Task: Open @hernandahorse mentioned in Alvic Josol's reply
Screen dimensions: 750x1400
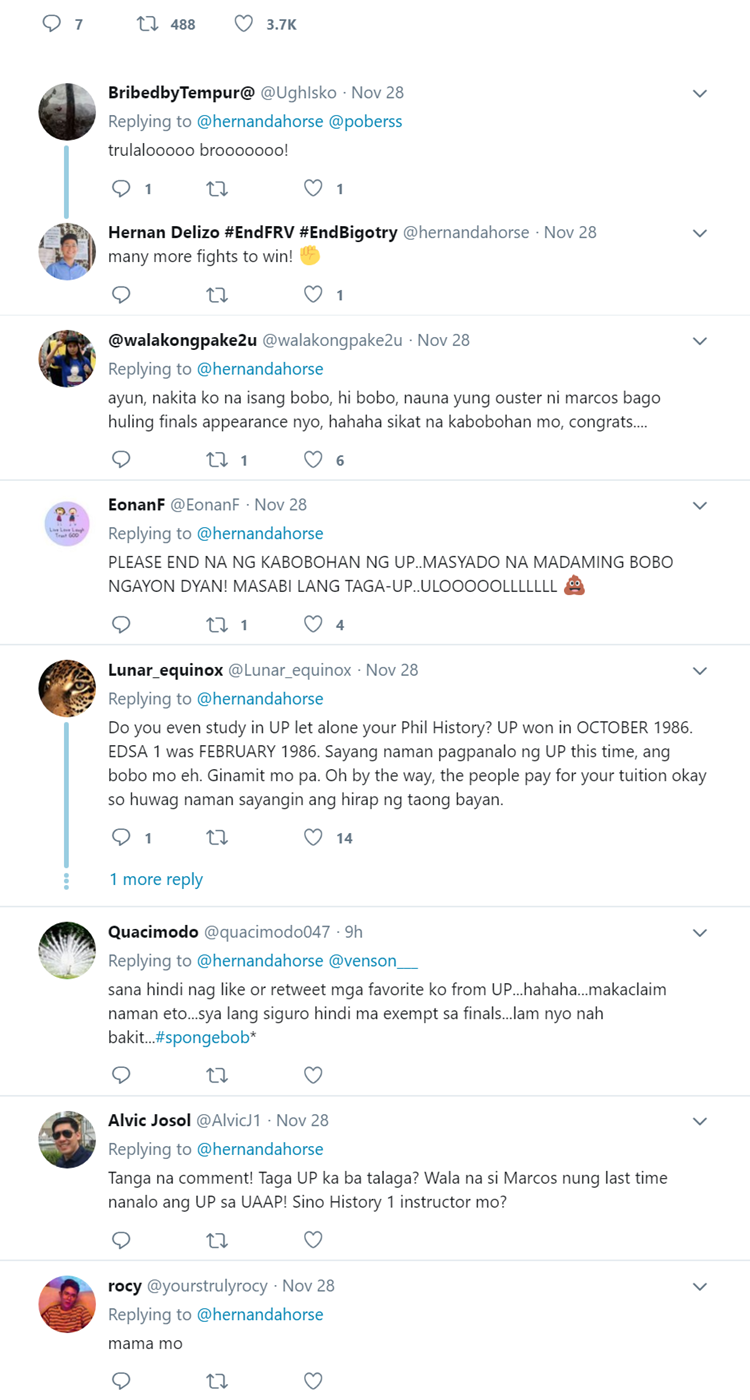Action: coord(257,1148)
